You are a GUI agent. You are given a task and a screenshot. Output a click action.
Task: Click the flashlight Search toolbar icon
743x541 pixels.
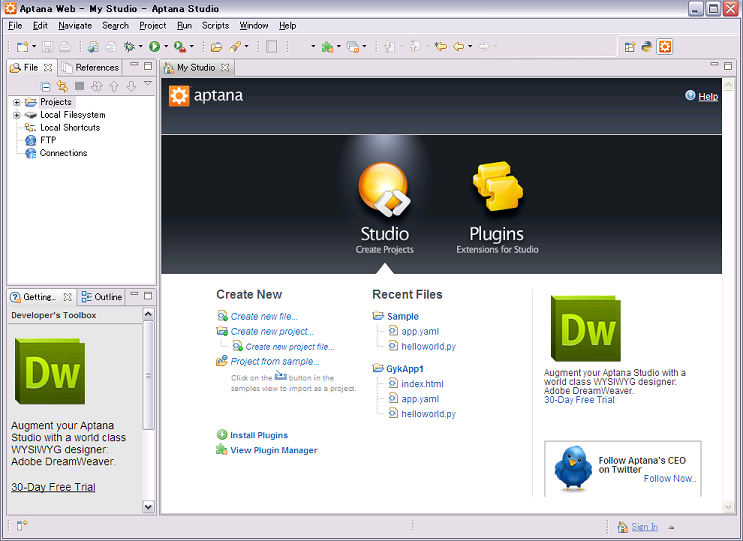(235, 46)
